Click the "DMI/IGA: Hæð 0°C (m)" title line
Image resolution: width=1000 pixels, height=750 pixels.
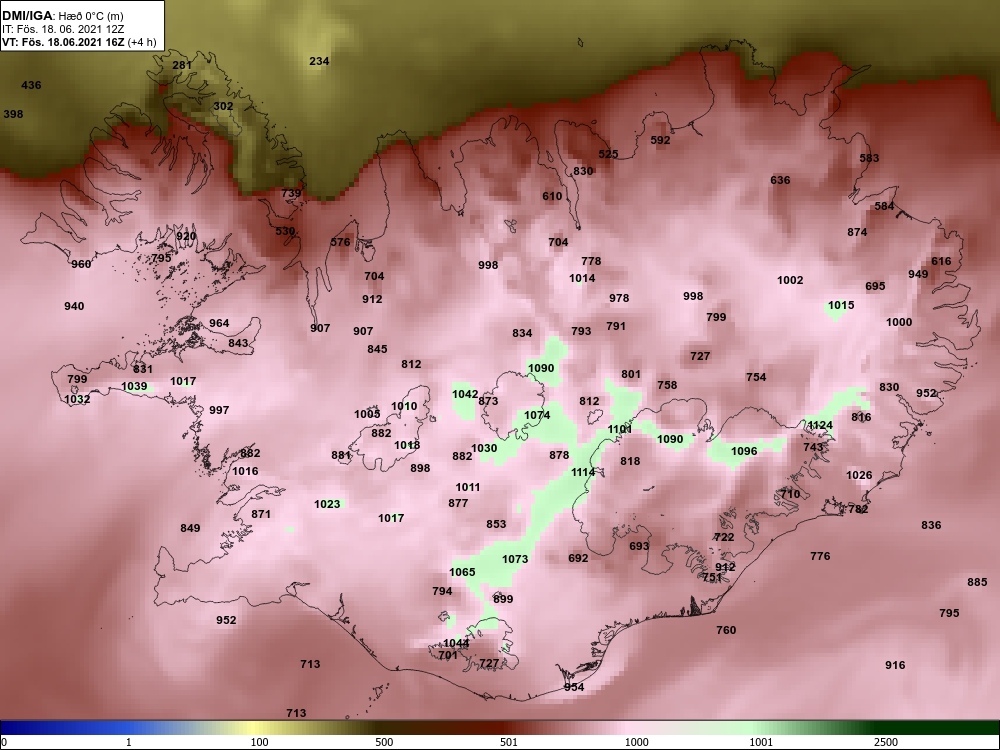pos(62,17)
